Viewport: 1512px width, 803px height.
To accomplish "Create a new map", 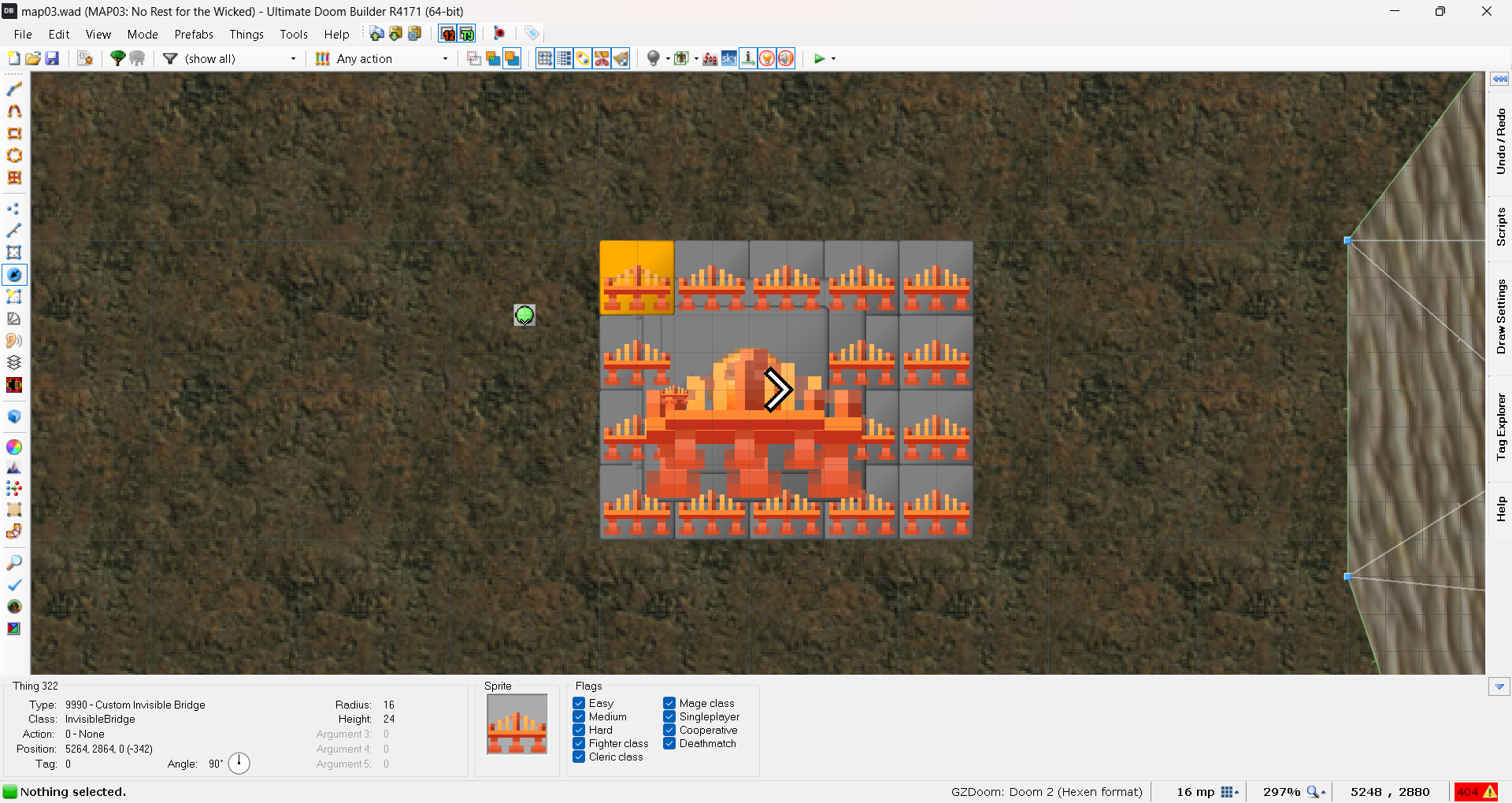I will [13, 58].
